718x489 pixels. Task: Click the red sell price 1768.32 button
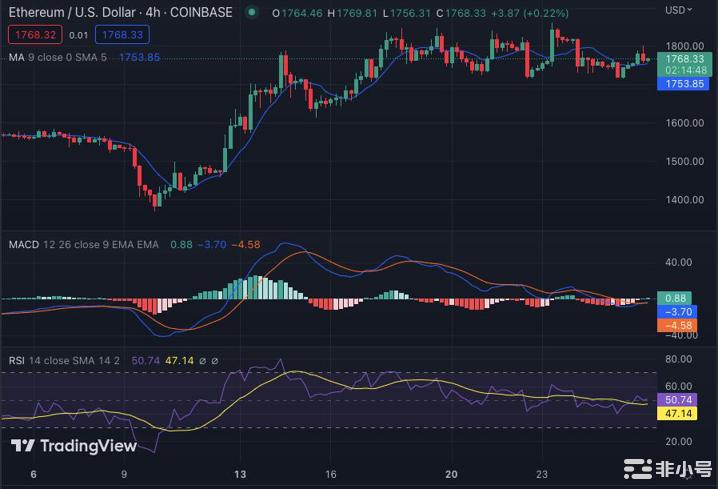[x=33, y=35]
